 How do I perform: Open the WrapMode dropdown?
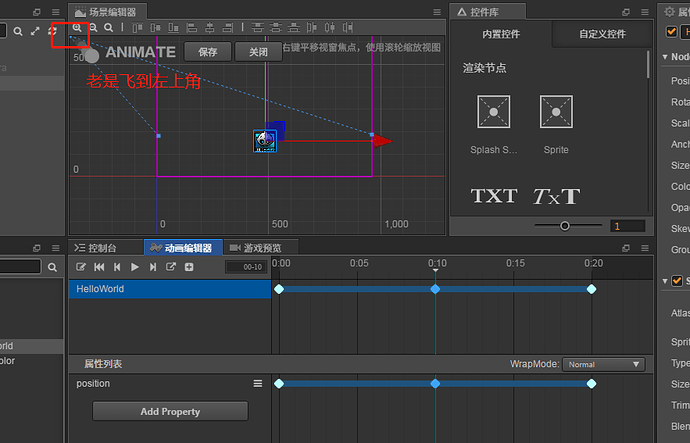(x=602, y=365)
